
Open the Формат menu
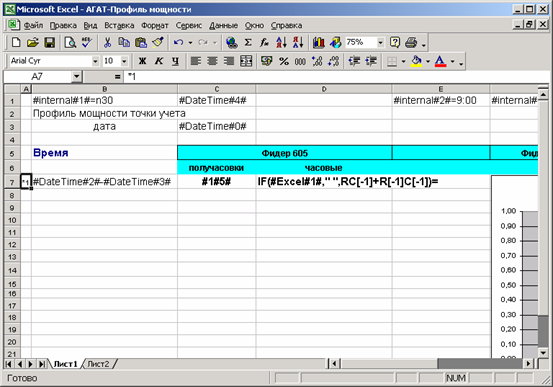[155, 25]
